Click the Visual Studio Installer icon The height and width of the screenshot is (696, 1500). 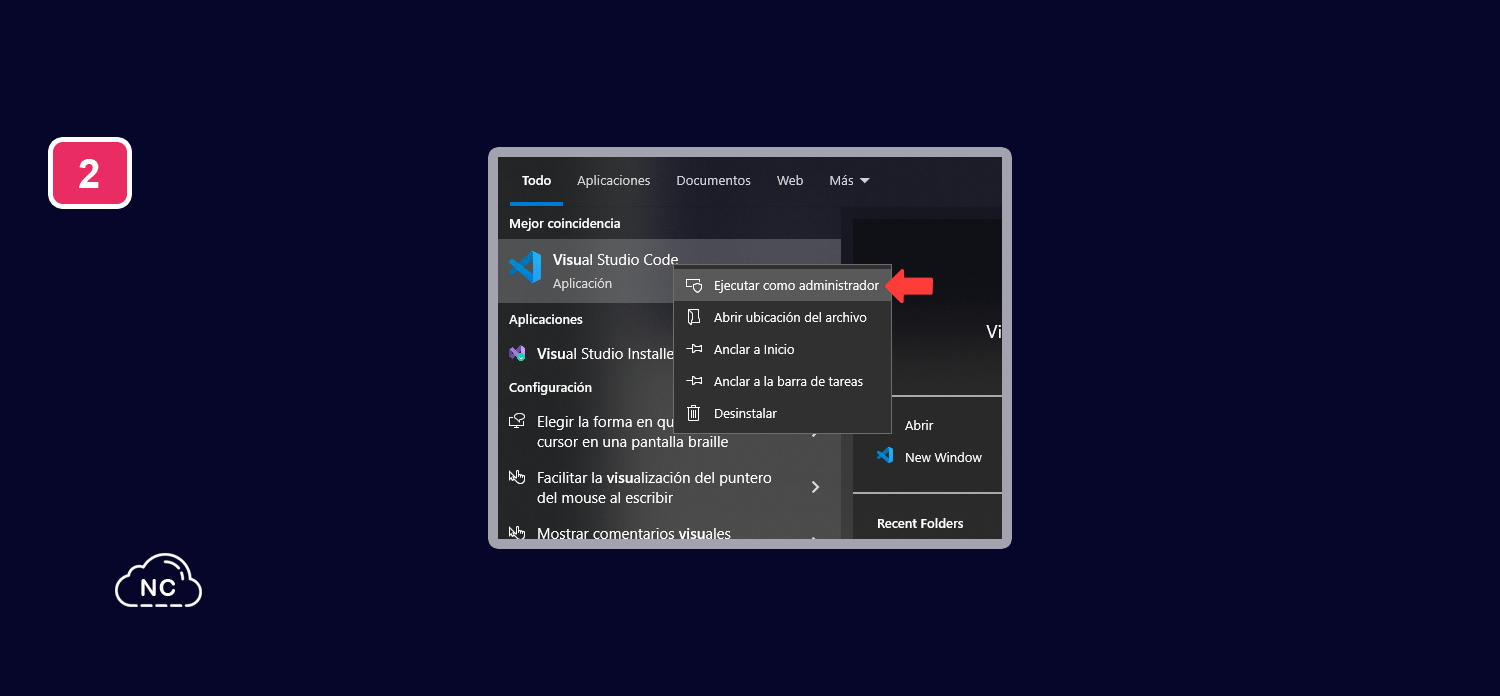517,354
